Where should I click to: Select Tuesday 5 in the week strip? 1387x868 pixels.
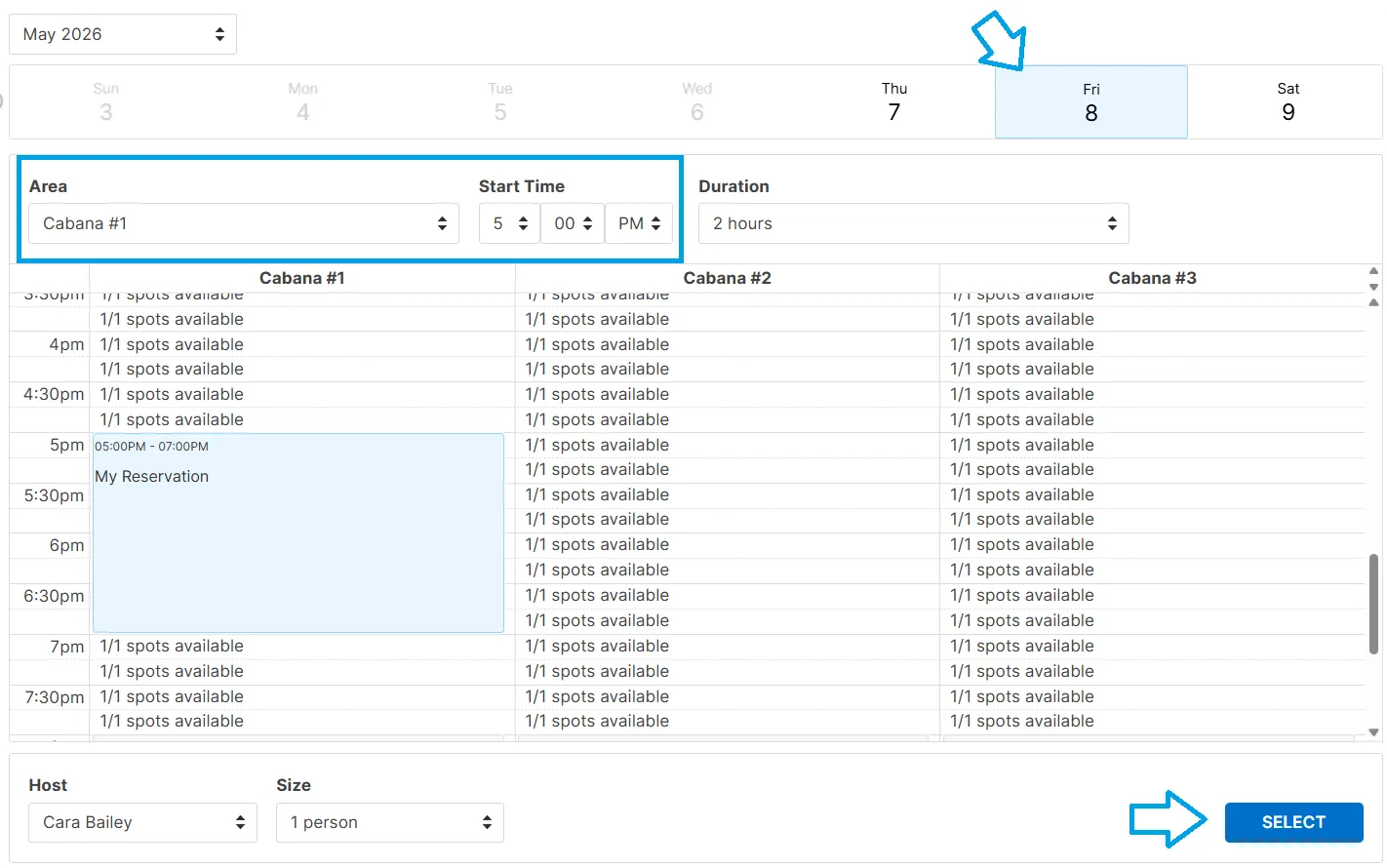(x=500, y=102)
